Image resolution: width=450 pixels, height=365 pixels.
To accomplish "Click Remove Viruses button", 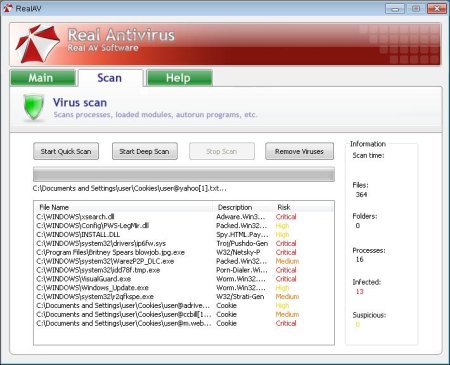I will point(299,151).
